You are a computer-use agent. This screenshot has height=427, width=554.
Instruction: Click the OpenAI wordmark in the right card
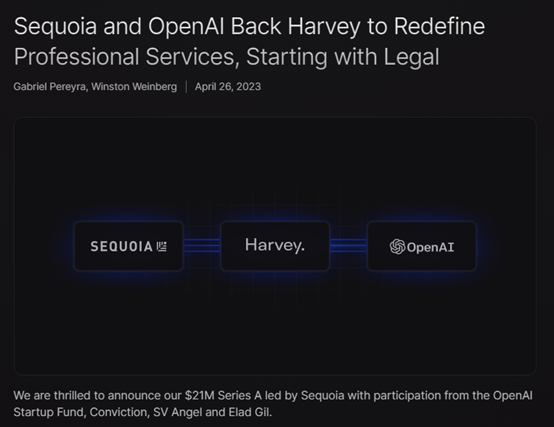click(430, 247)
